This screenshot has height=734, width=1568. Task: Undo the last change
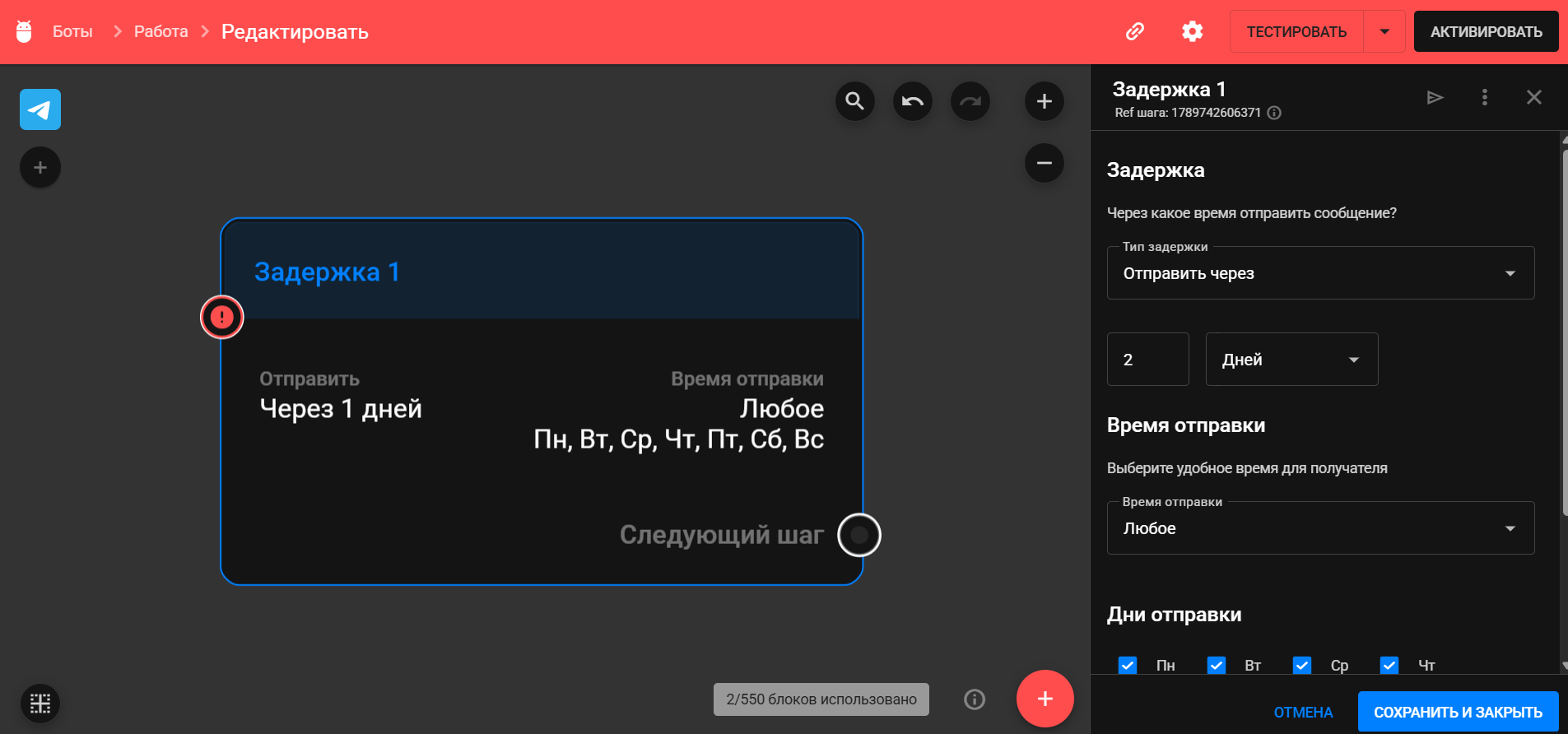click(913, 101)
